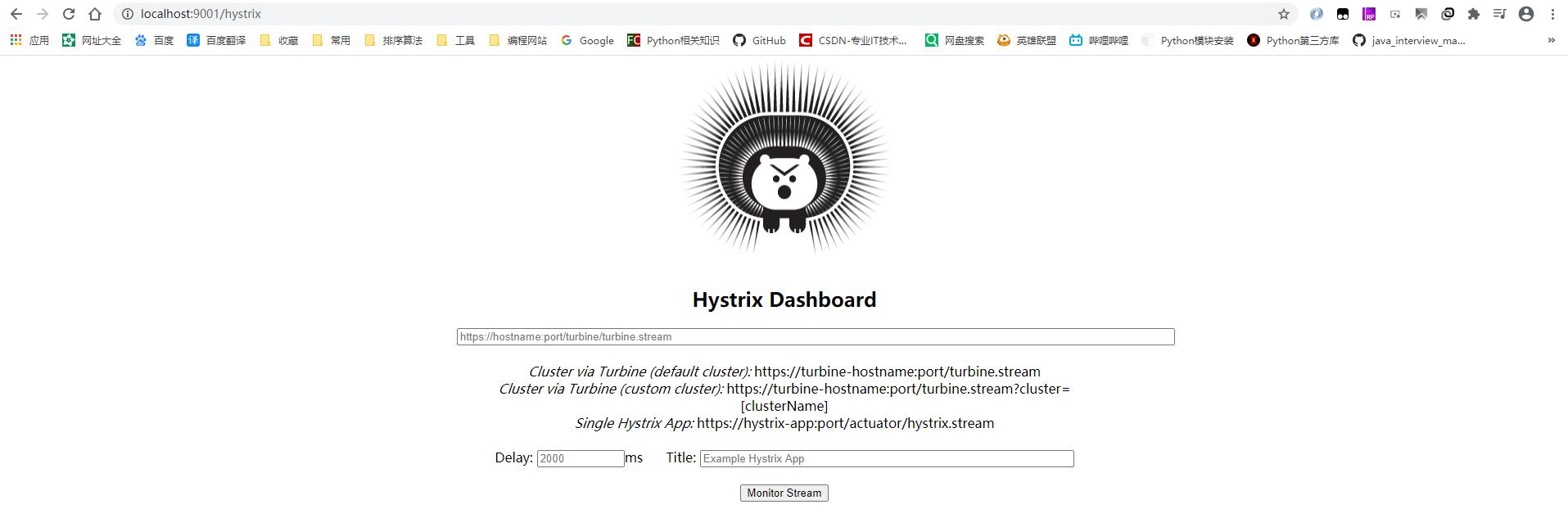Viewport: 1568px width, 527px height.
Task: Reload the Hystrix page
Action: point(69,14)
